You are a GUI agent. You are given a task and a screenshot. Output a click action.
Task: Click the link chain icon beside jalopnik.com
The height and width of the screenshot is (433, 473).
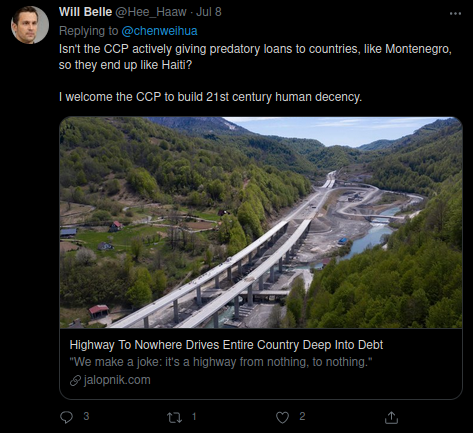pyautogui.click(x=75, y=380)
